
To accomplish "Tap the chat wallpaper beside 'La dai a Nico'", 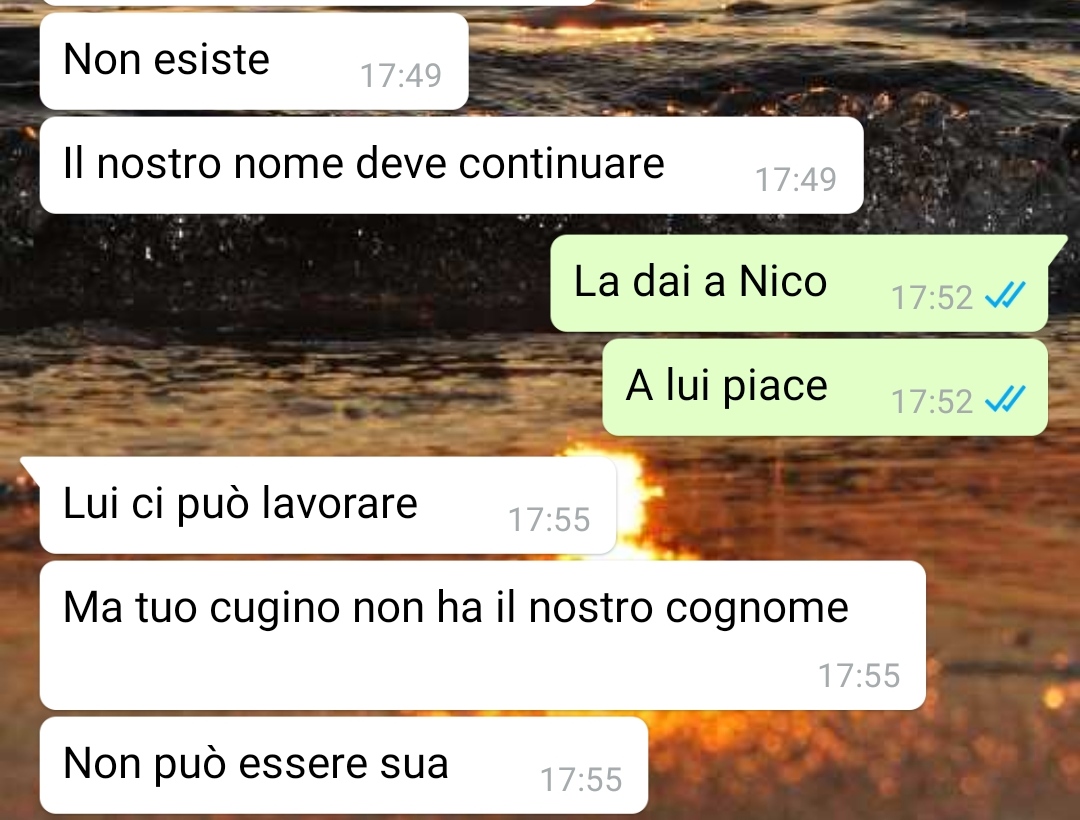I will click(276, 282).
